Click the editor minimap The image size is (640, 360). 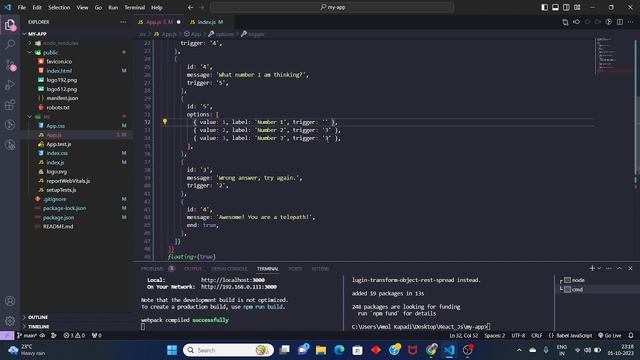[613, 55]
